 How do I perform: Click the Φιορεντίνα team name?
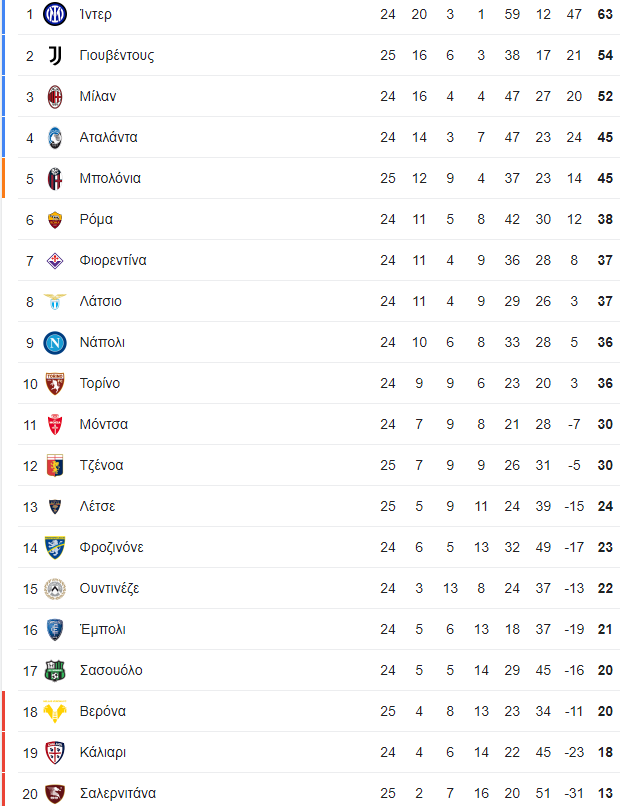point(113,261)
